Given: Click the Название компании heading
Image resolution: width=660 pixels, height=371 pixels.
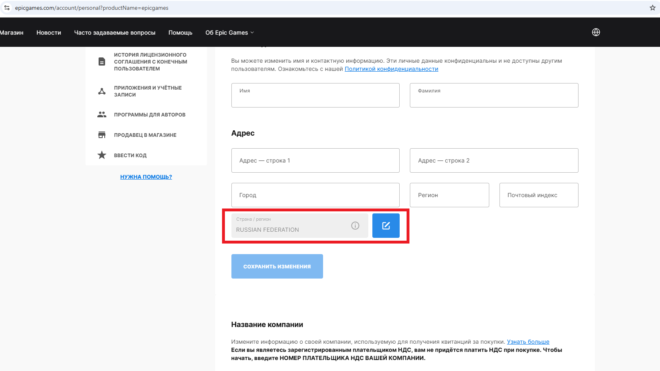Looking at the screenshot, I should pos(267,325).
